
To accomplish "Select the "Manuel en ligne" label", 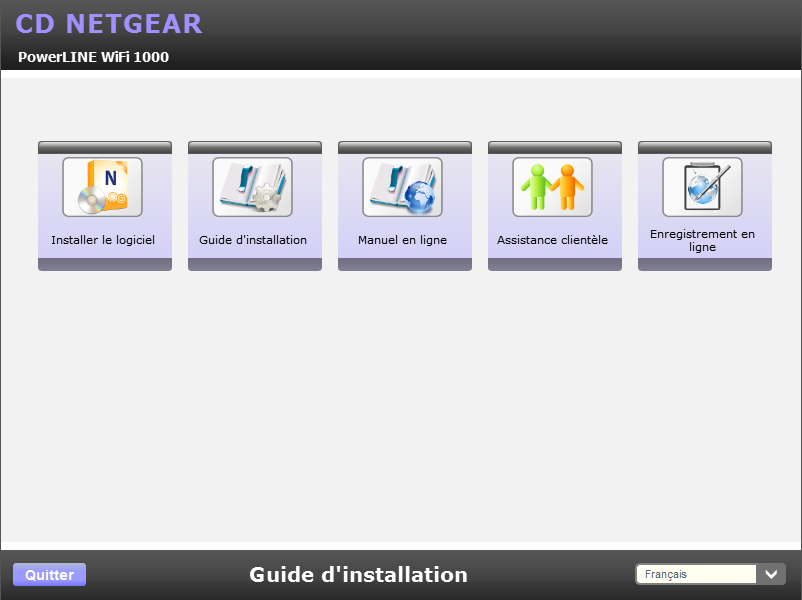I will tap(403, 240).
